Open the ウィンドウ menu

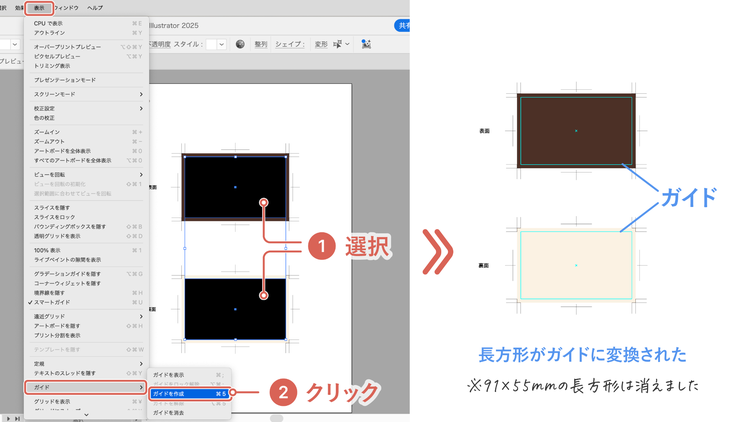(66, 8)
